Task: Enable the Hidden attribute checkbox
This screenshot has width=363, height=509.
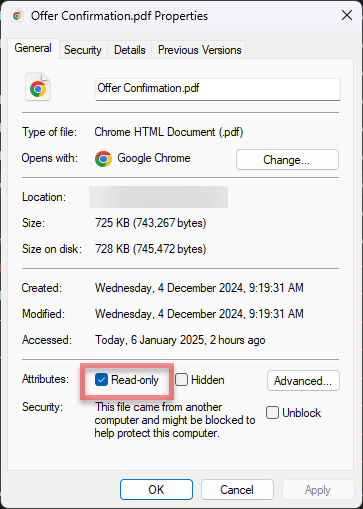Action: [181, 380]
